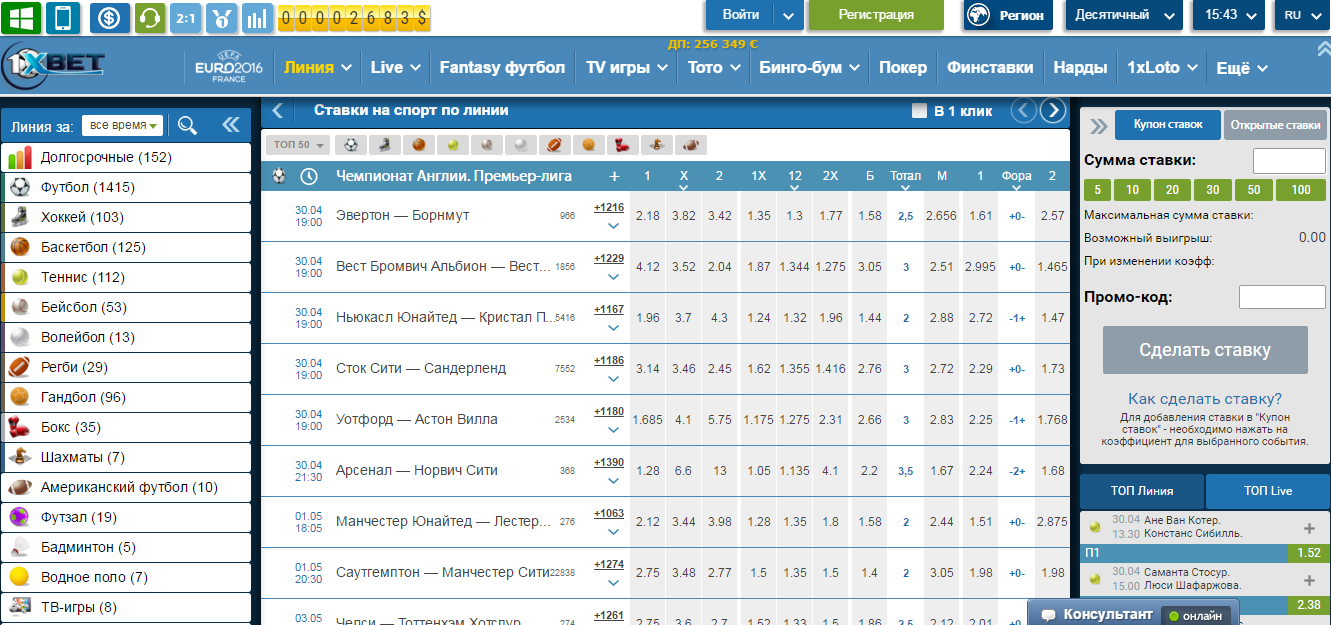This screenshot has height=625, width=1331.
Task: Collapse the sports sidebar with double arrow
Action: 231,125
